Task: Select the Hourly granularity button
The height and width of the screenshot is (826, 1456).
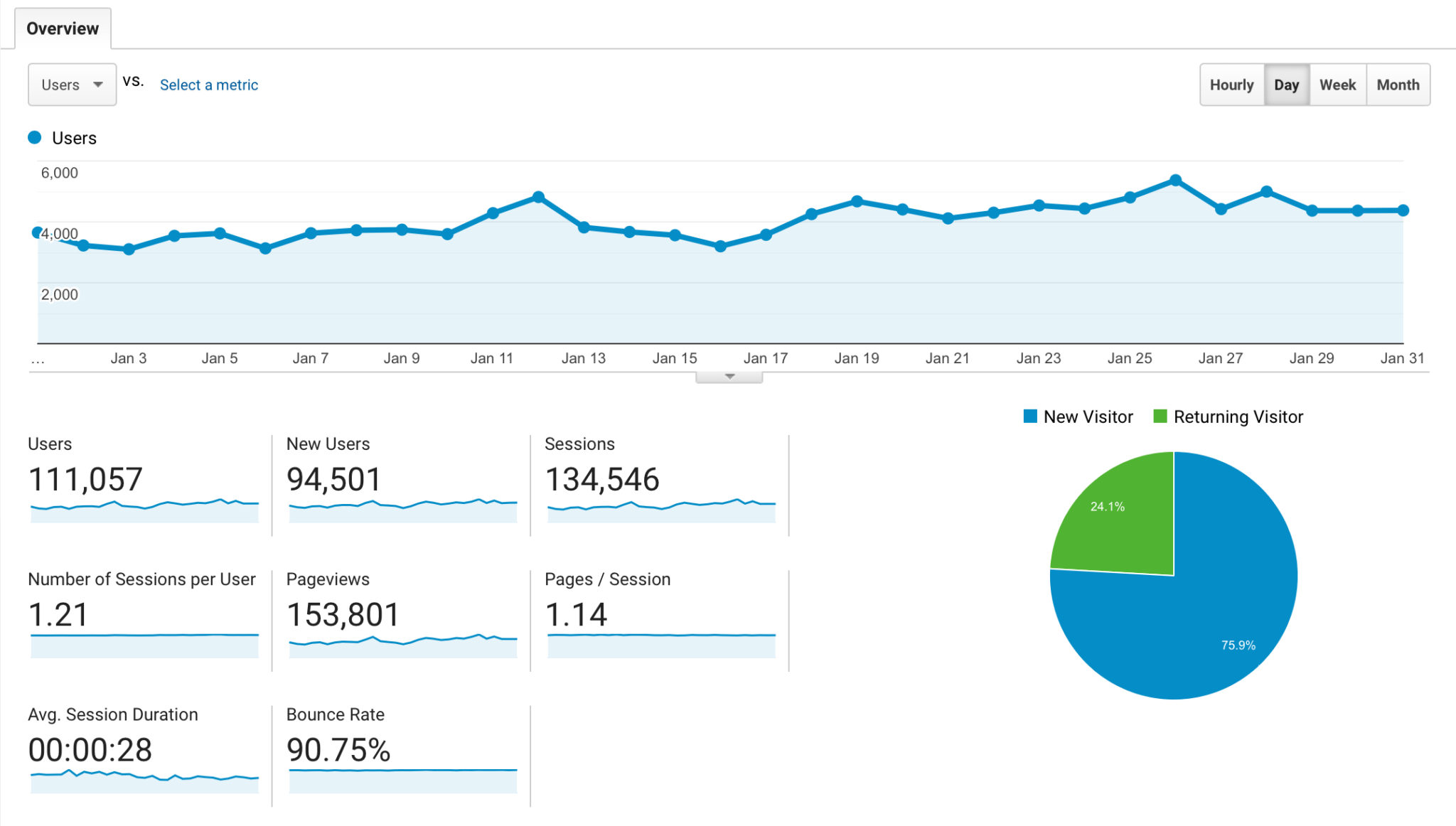Action: pos(1232,85)
